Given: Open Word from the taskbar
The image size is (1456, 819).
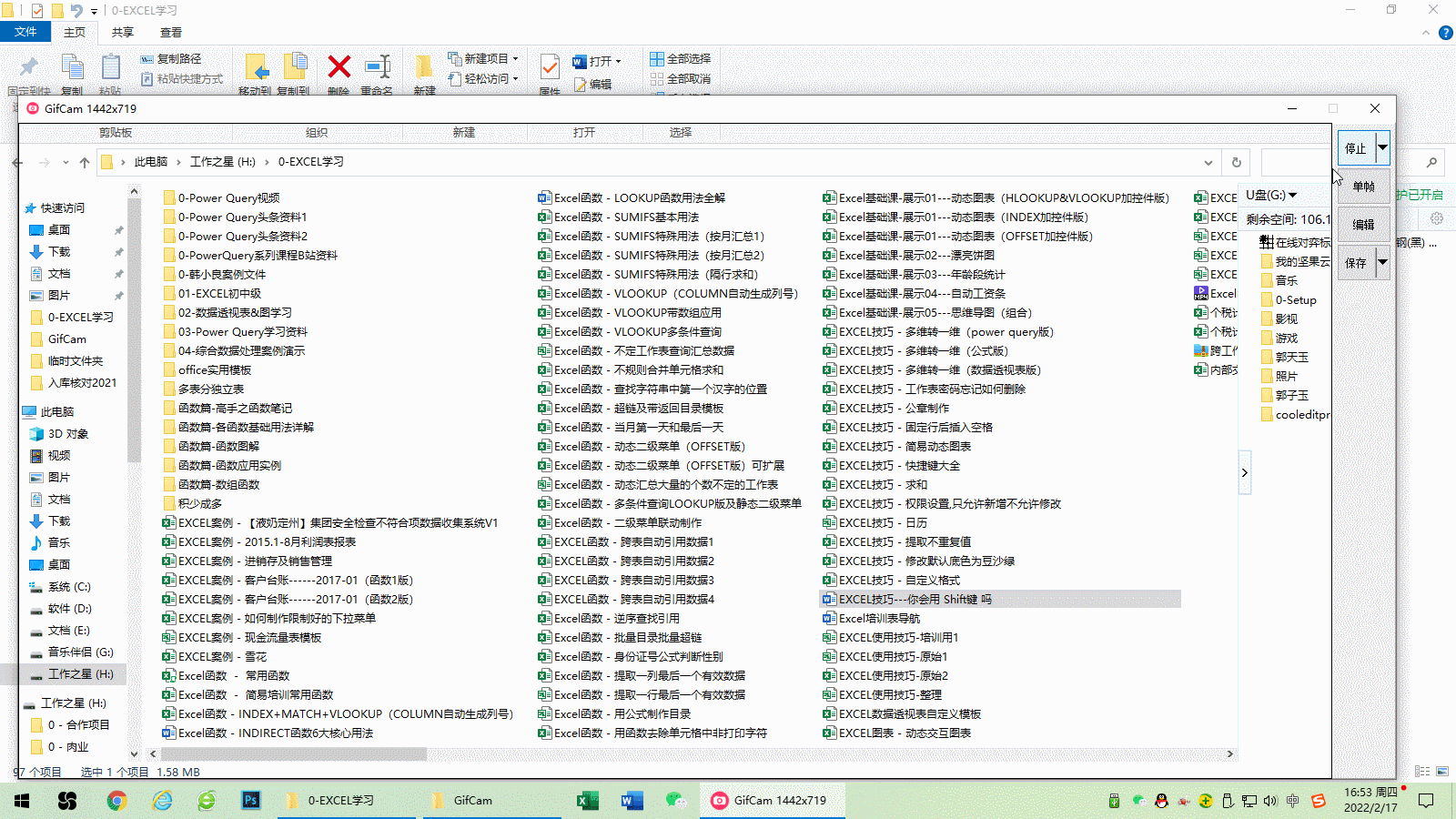Looking at the screenshot, I should pos(632,801).
